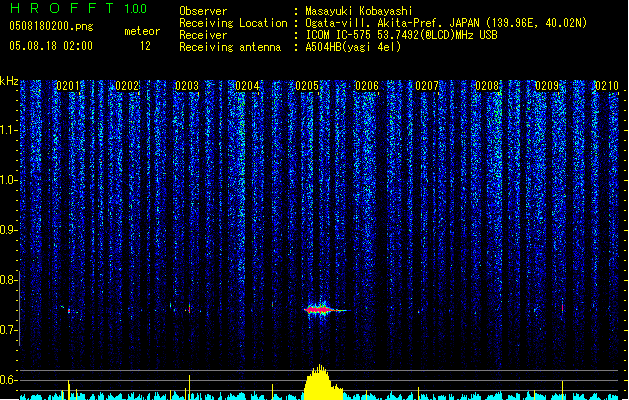Click the 0201 time marker
Image resolution: width=629 pixels, height=400 pixels.
(68, 85)
